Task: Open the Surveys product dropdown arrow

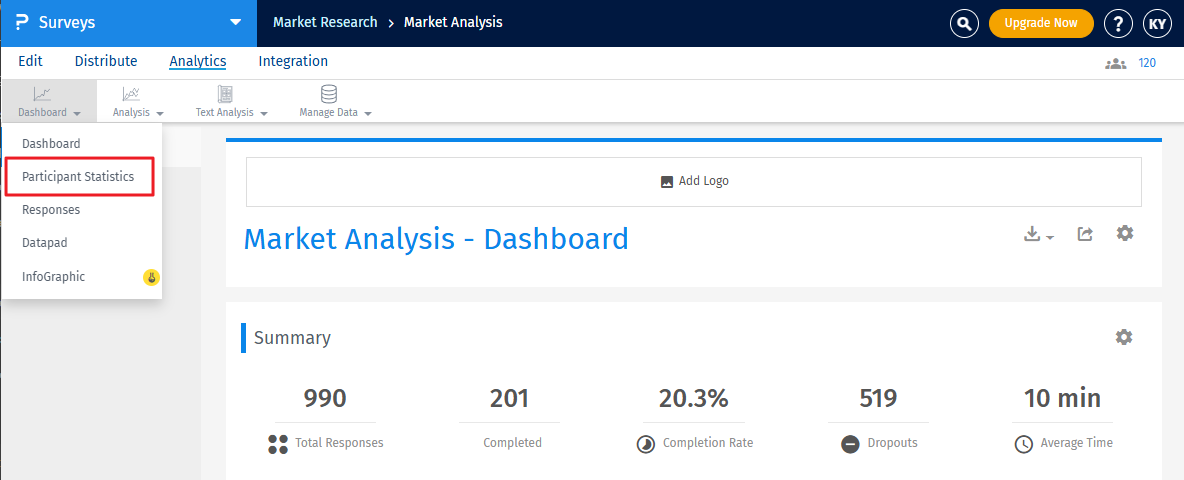Action: point(236,23)
